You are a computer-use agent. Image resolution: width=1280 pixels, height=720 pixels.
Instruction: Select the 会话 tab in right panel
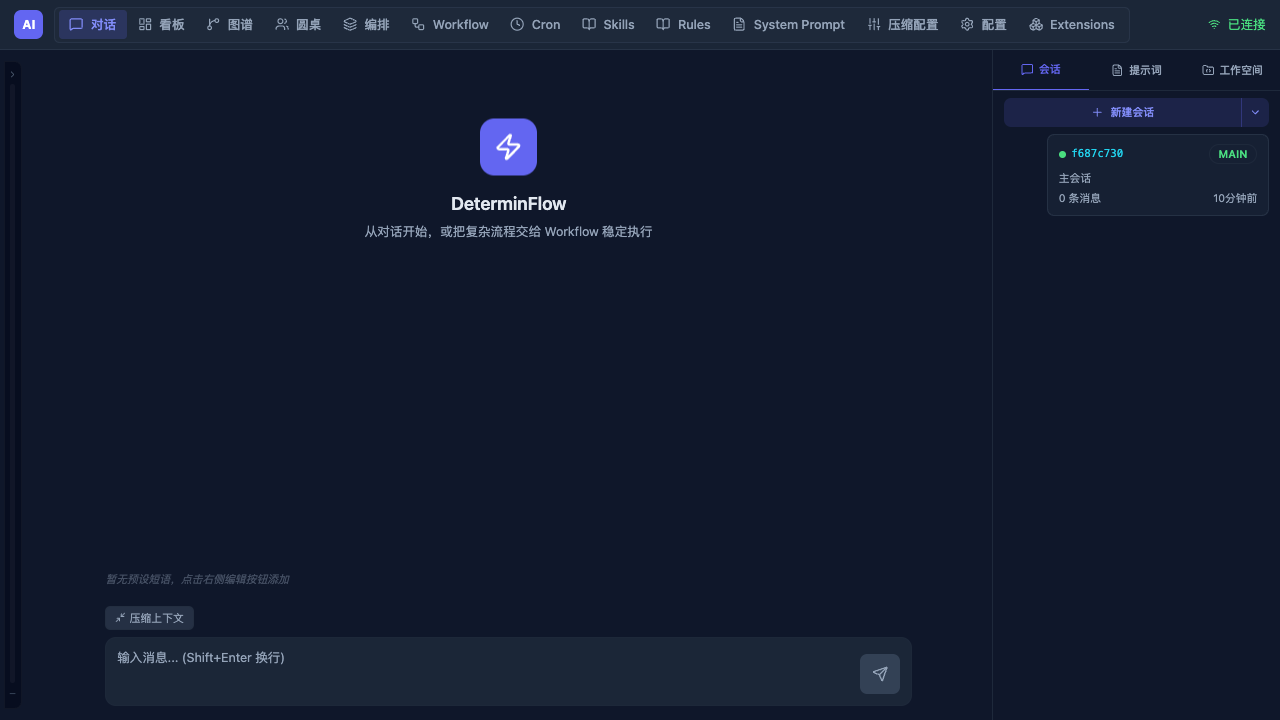pyautogui.click(x=1041, y=70)
